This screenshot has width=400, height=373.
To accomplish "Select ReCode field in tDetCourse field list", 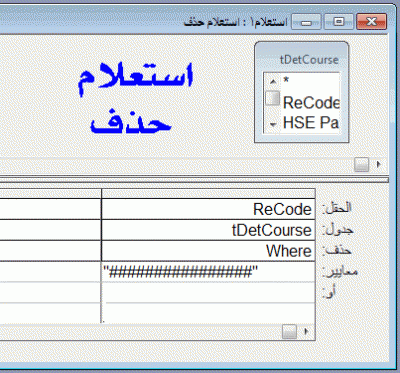I will point(311,103).
